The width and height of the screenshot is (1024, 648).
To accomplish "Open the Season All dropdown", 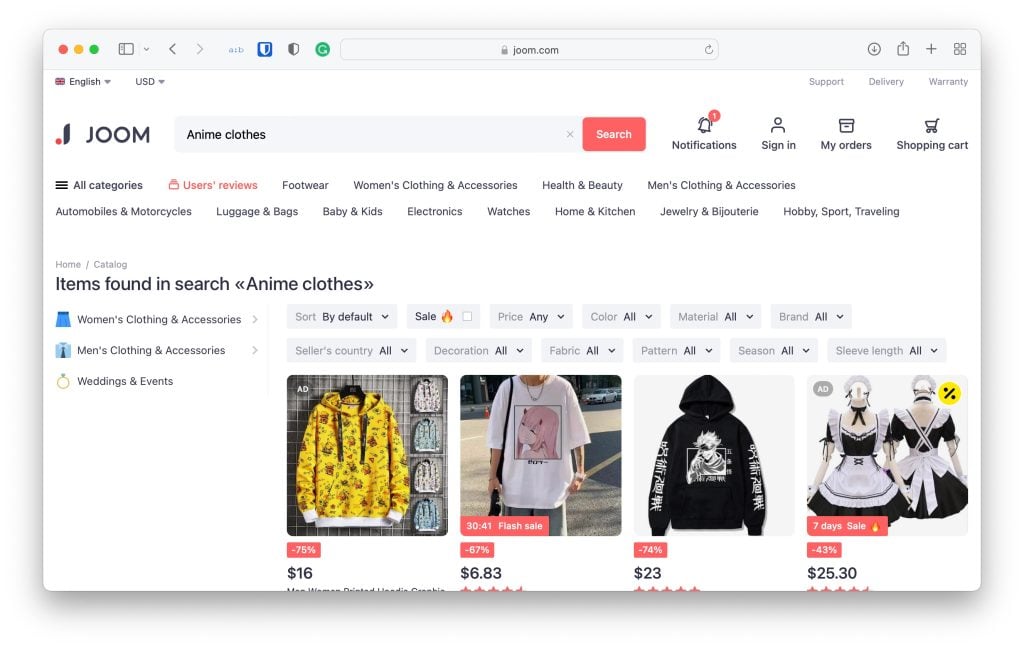I will [x=773, y=351].
